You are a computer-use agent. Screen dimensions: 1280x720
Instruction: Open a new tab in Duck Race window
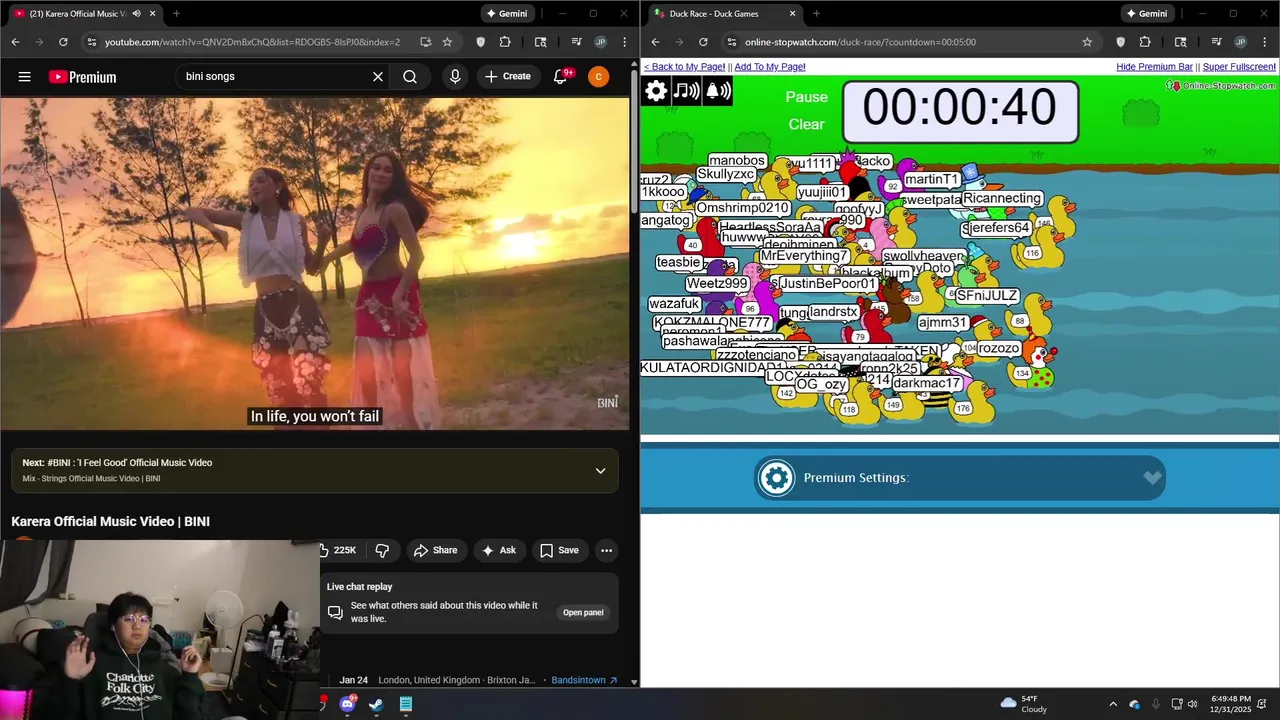point(816,14)
